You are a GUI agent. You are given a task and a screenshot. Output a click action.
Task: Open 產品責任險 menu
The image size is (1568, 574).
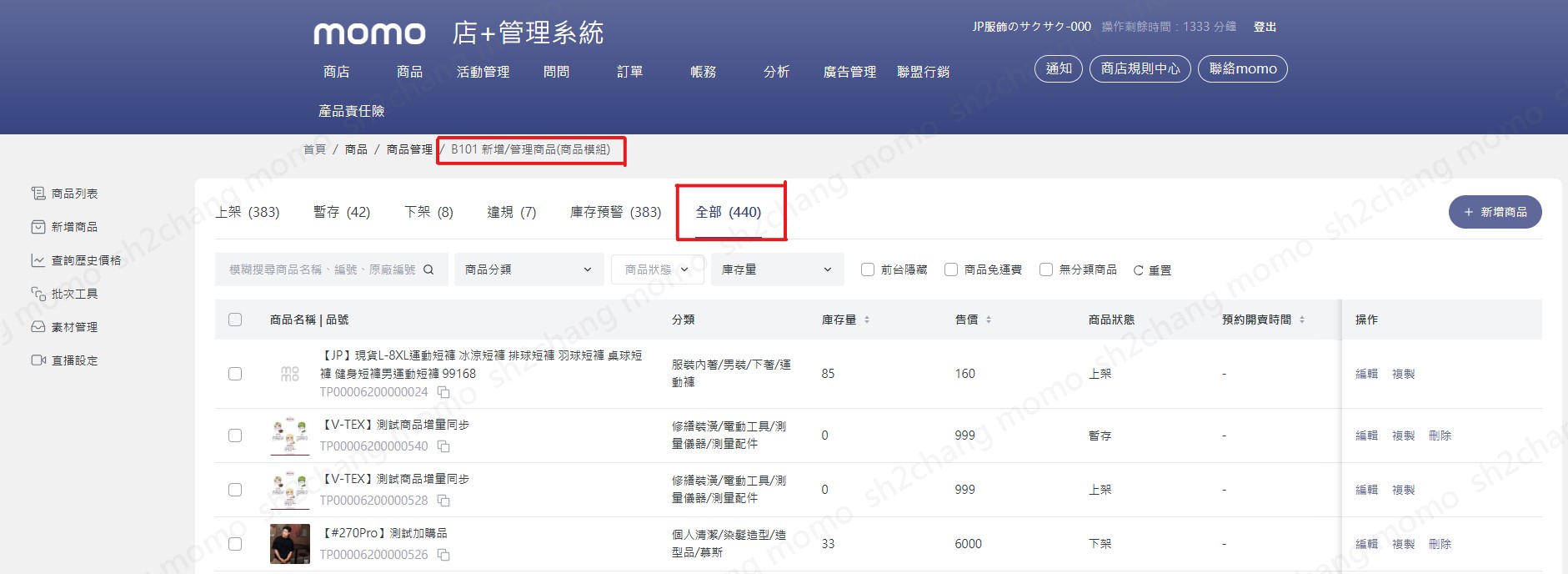[x=352, y=111]
